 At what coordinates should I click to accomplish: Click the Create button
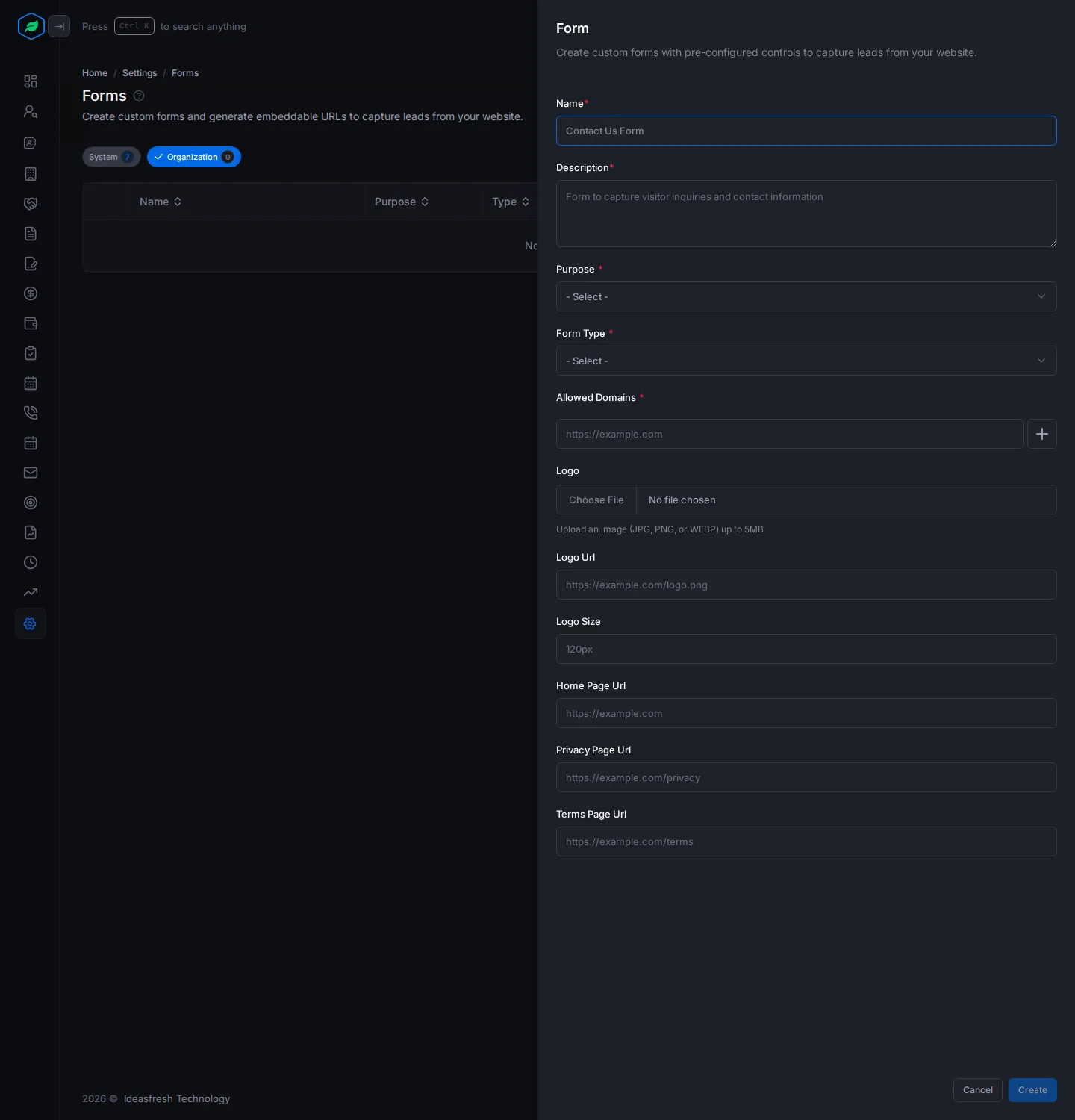click(x=1032, y=1090)
